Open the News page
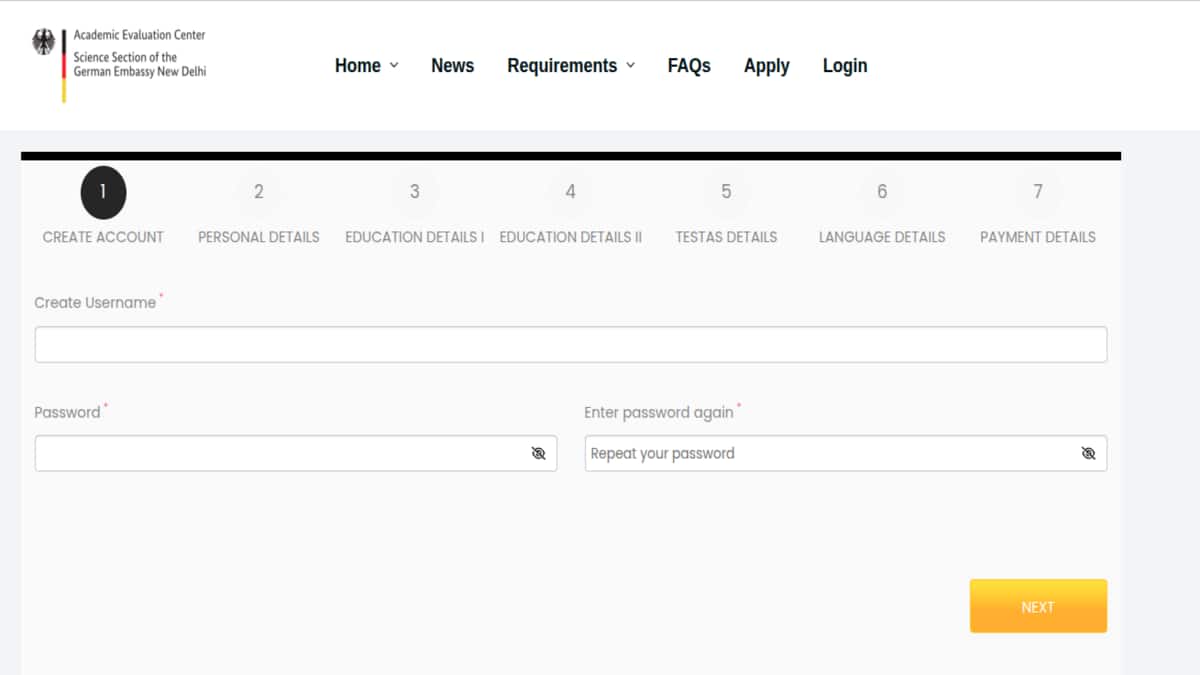 click(x=452, y=65)
